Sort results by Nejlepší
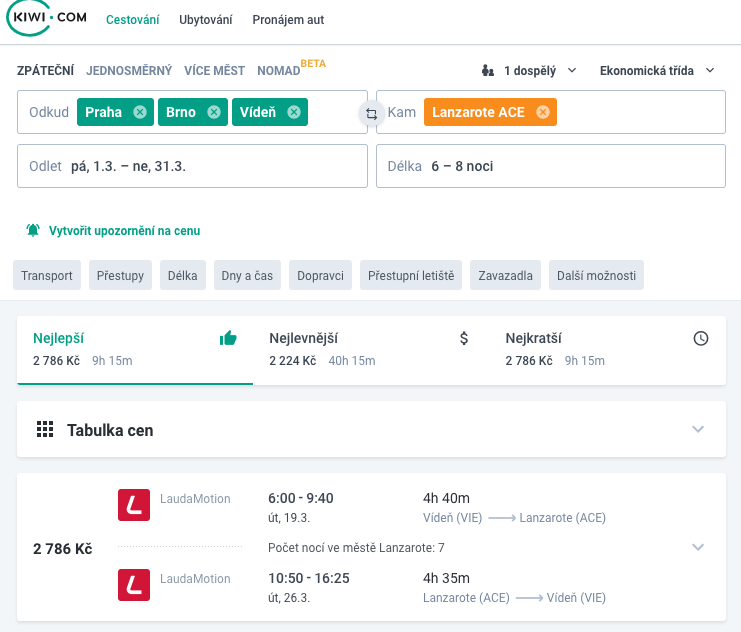The height and width of the screenshot is (632, 741). 135,350
